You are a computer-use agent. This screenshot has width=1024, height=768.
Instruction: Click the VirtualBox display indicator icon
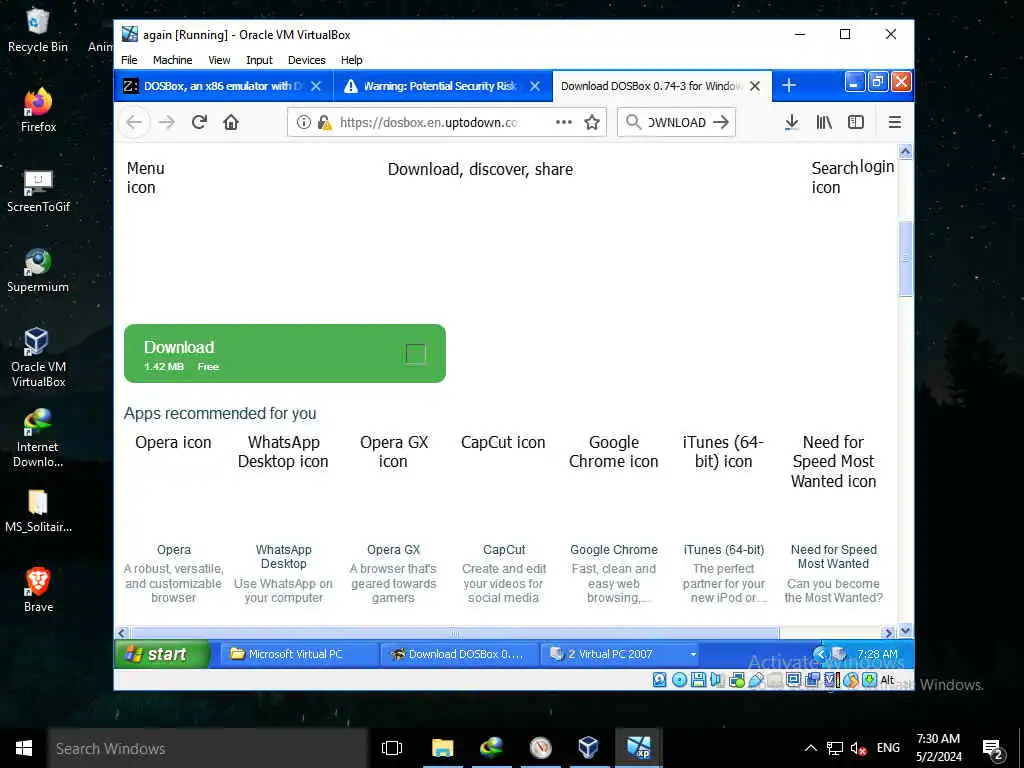(793, 680)
